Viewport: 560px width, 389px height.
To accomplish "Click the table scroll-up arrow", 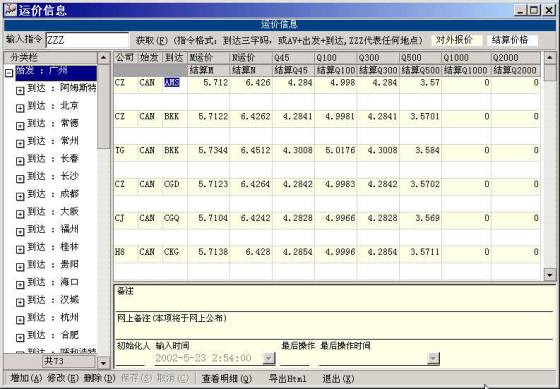I will coord(549,58).
